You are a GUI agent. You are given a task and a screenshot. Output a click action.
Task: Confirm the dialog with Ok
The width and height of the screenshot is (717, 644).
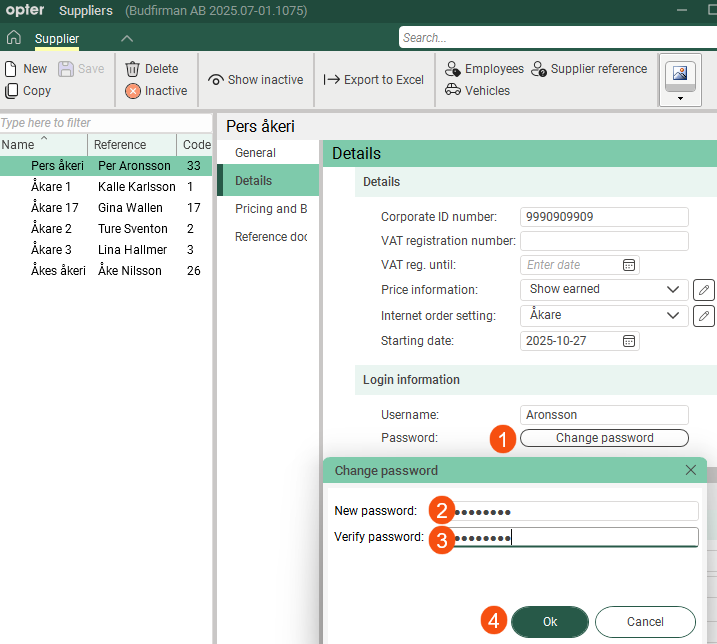(549, 621)
